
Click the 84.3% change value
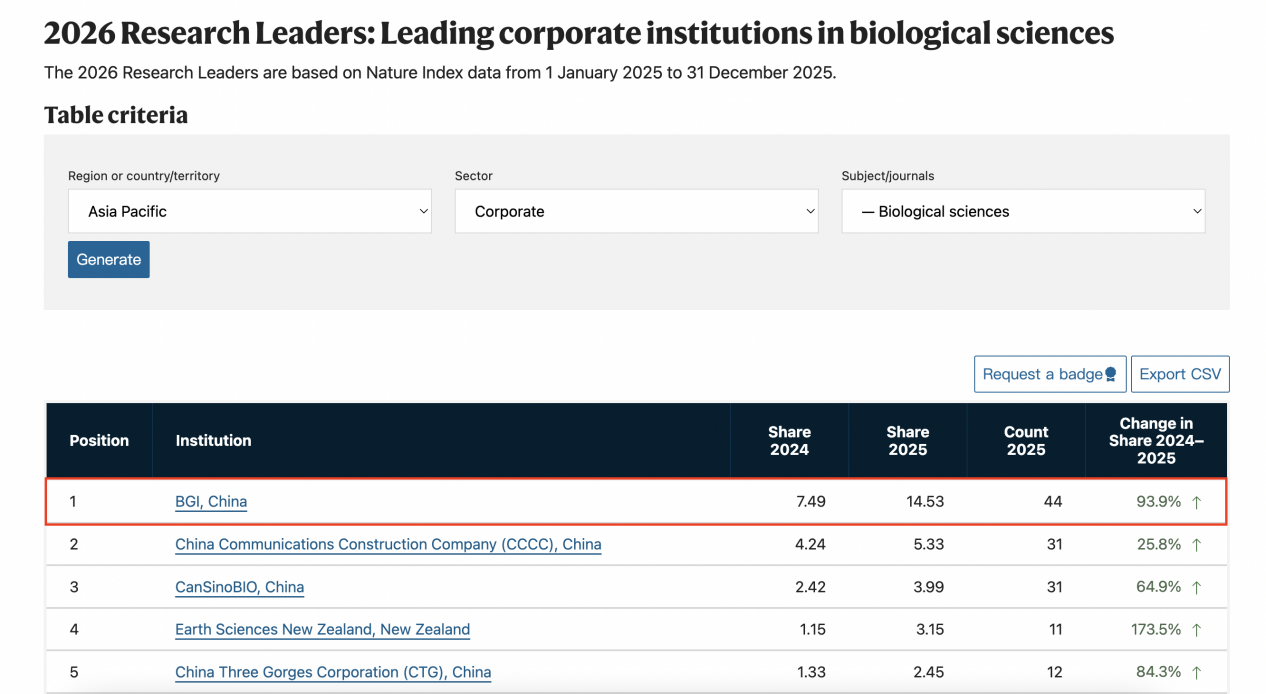(x=1158, y=672)
